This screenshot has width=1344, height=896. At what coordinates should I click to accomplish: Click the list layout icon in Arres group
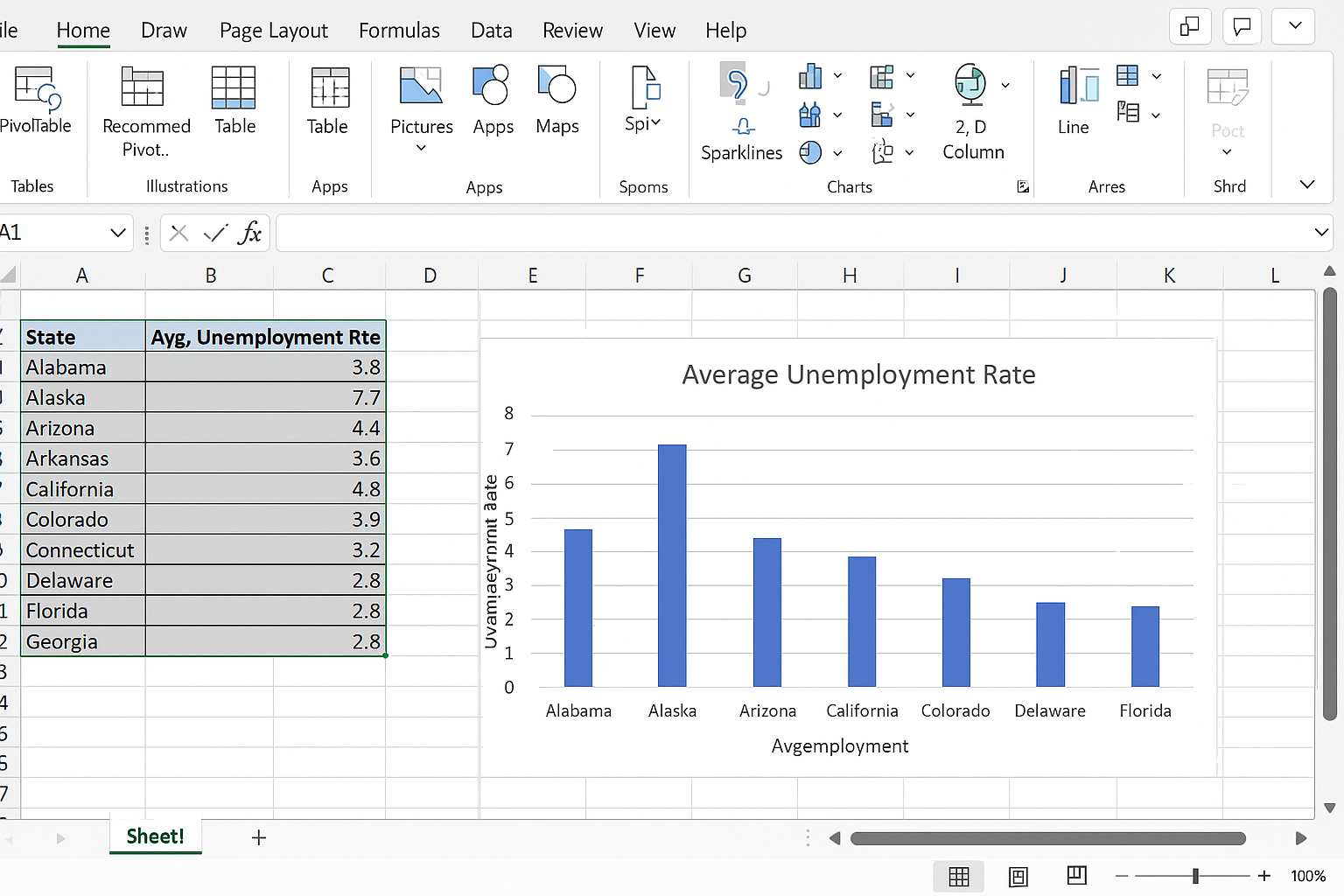pyautogui.click(x=1128, y=113)
